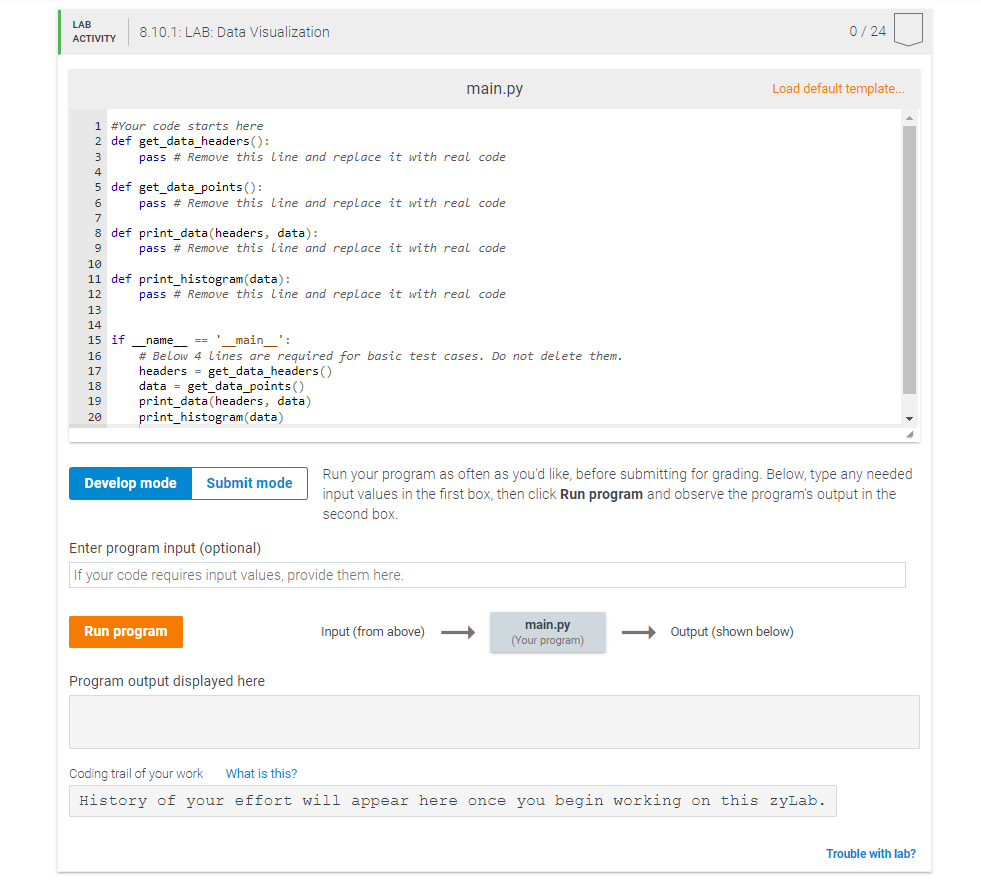
Task: Click line number 14 in the gutter
Action: coord(94,325)
